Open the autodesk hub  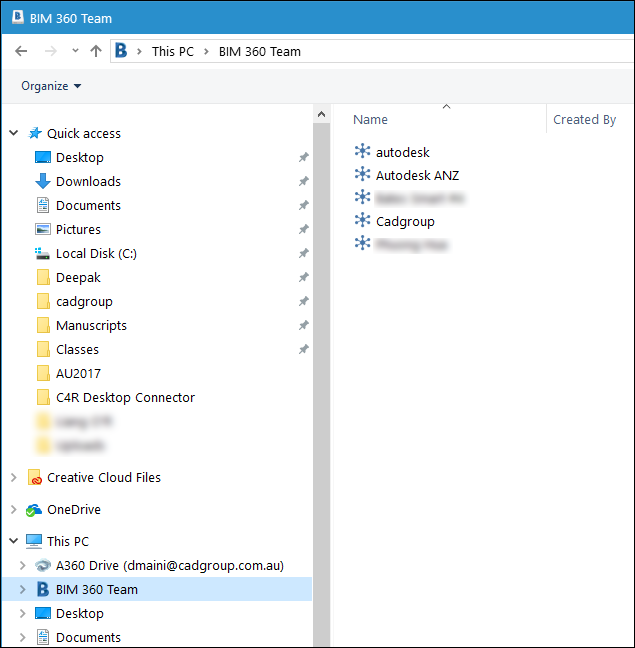pyautogui.click(x=402, y=152)
